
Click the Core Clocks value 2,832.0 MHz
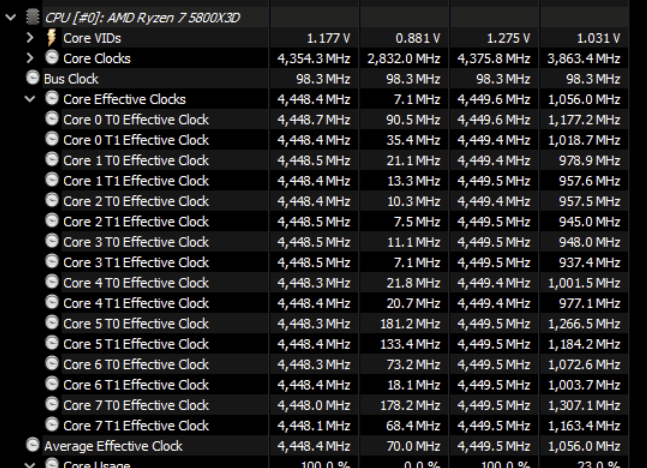click(404, 59)
